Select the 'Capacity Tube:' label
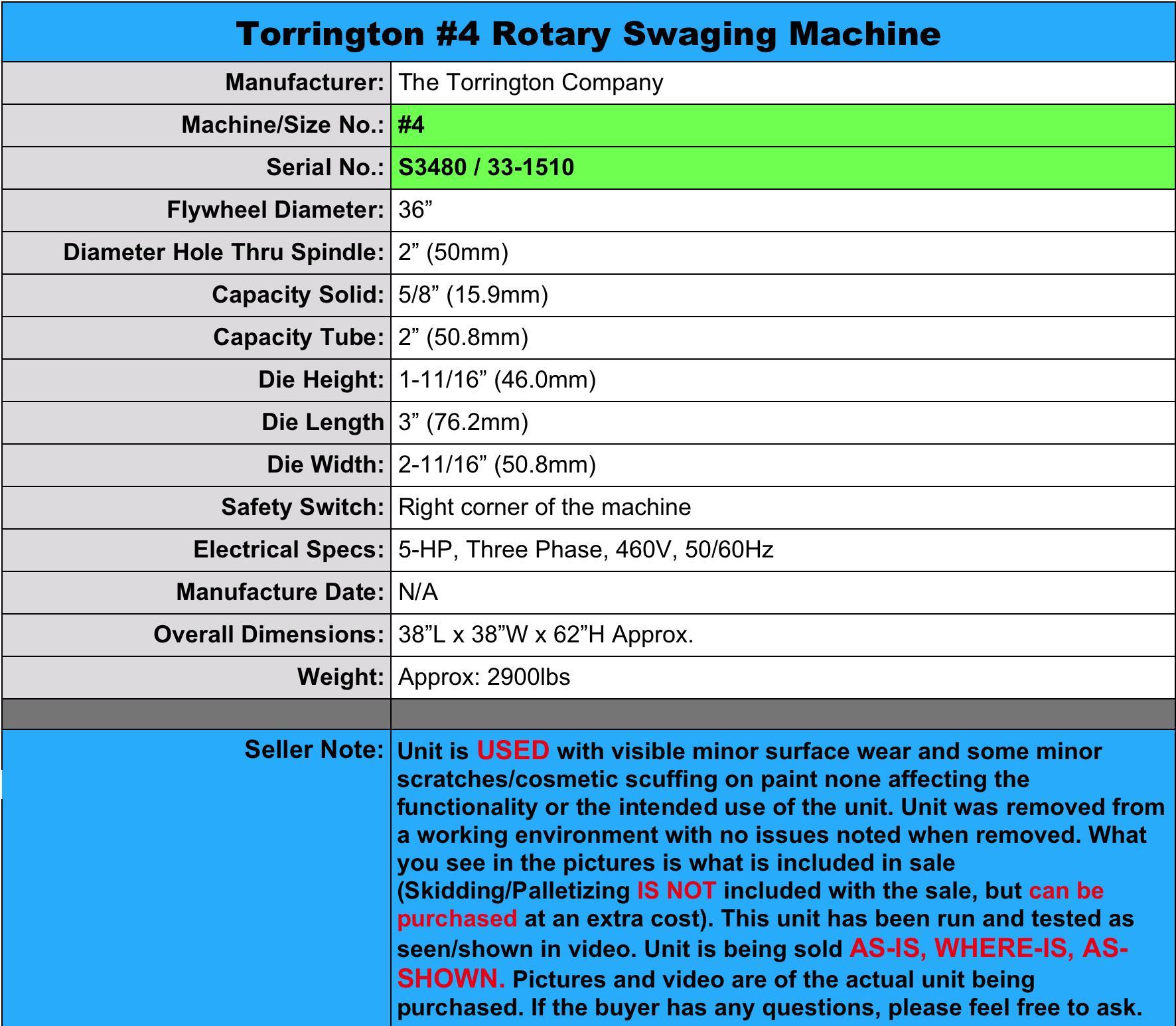 tap(299, 337)
